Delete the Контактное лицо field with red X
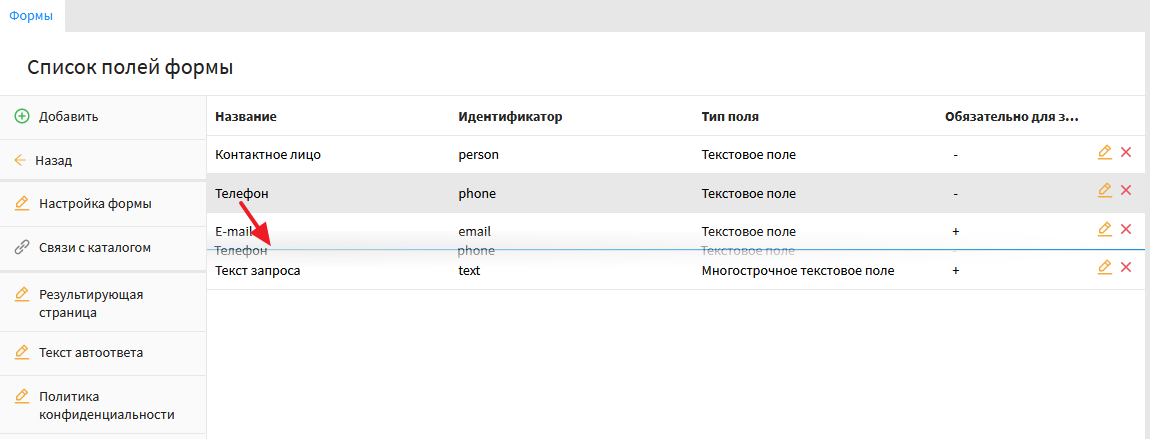 click(x=1126, y=152)
